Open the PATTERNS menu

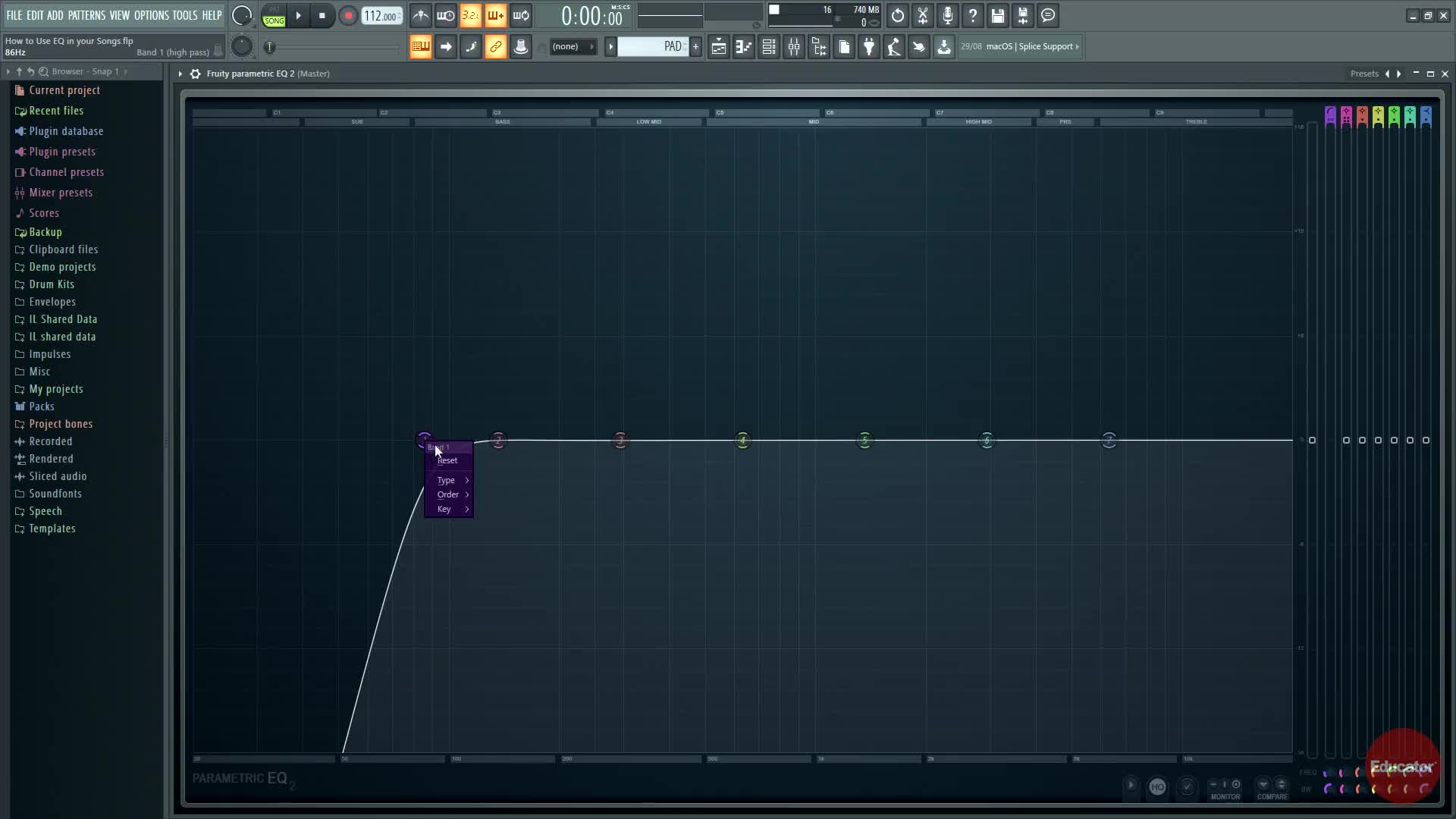[x=86, y=15]
